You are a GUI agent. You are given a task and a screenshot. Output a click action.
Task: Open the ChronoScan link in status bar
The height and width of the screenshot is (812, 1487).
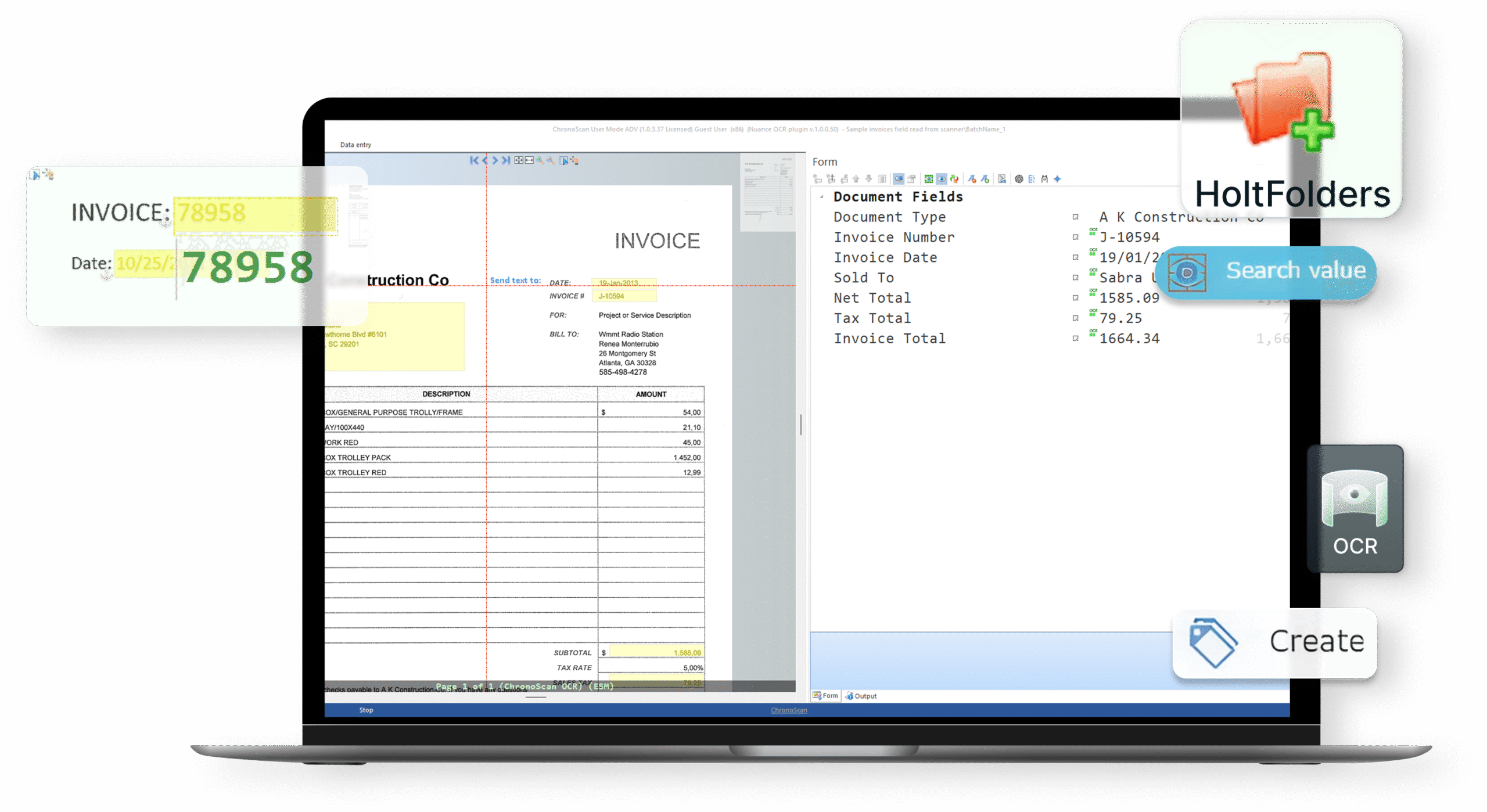coord(789,710)
